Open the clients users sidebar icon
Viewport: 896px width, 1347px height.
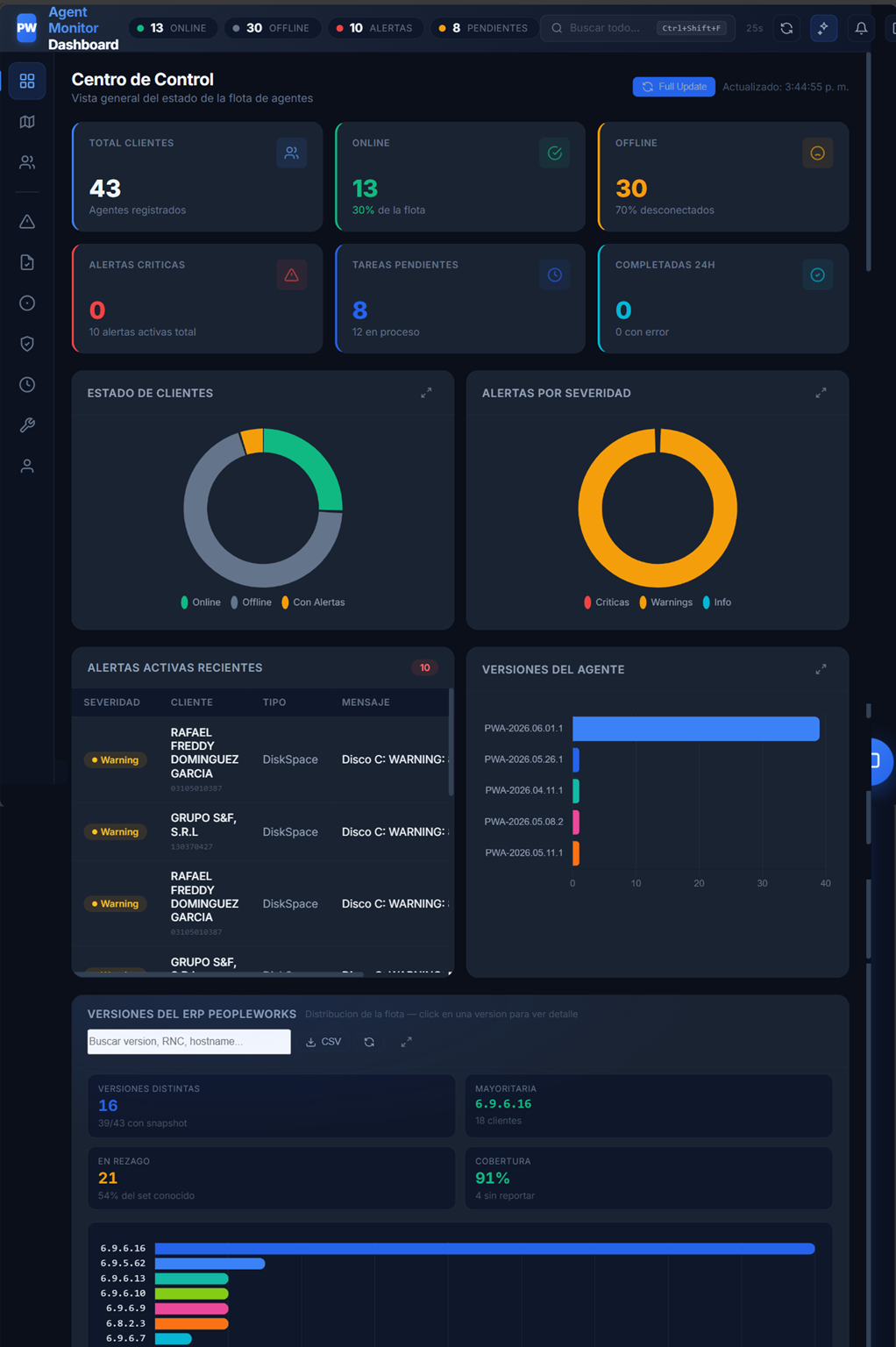(x=27, y=162)
